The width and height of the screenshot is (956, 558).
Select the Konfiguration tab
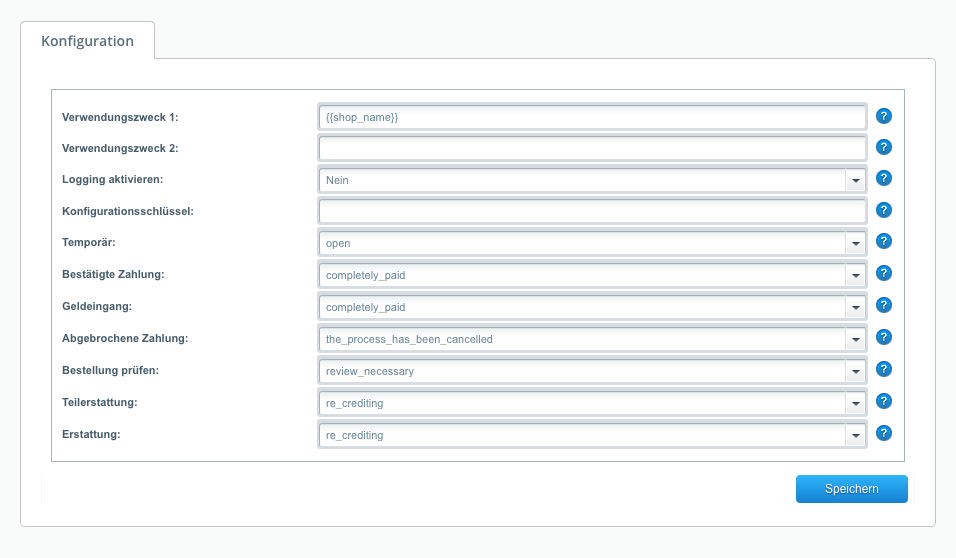(88, 42)
